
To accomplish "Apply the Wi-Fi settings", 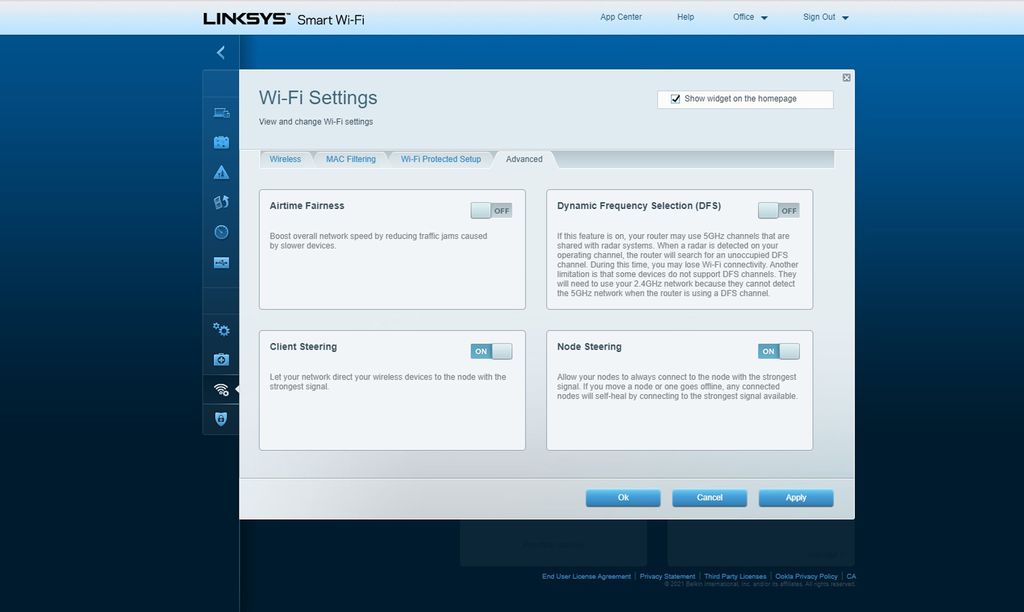I will pos(796,497).
